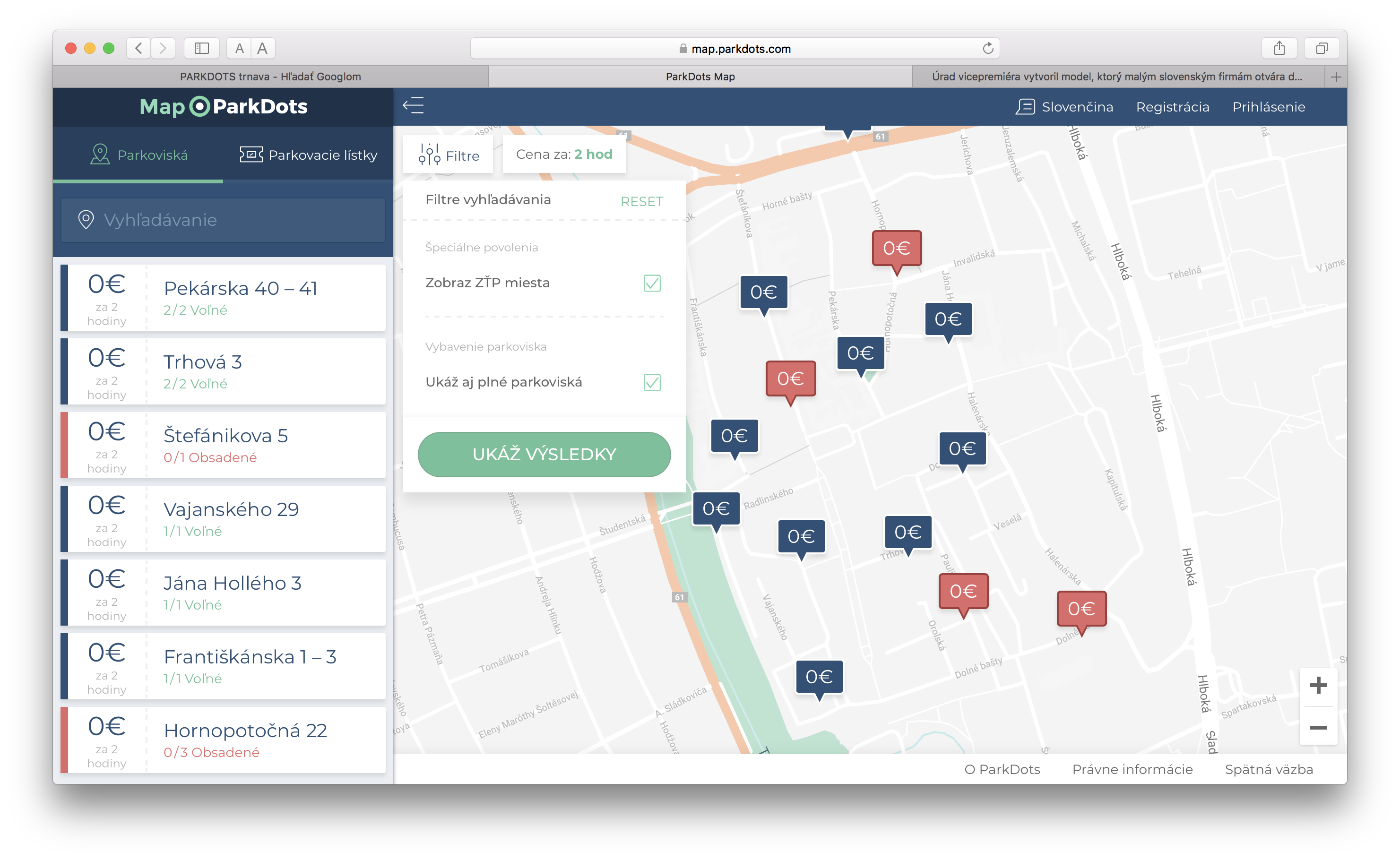
Task: Open new browser tab with plus icon
Action: (x=1336, y=77)
